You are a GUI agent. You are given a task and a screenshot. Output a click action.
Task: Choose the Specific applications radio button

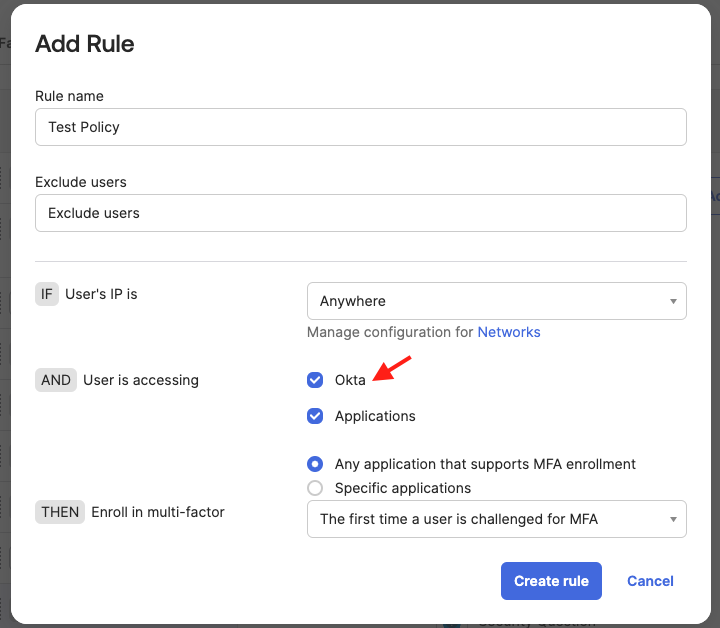tap(315, 488)
